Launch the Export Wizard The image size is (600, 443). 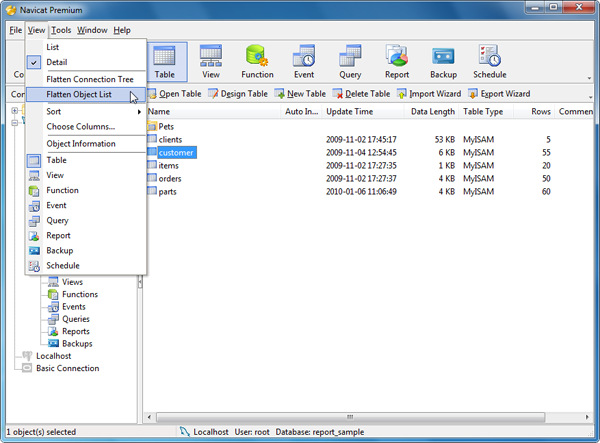[499, 94]
